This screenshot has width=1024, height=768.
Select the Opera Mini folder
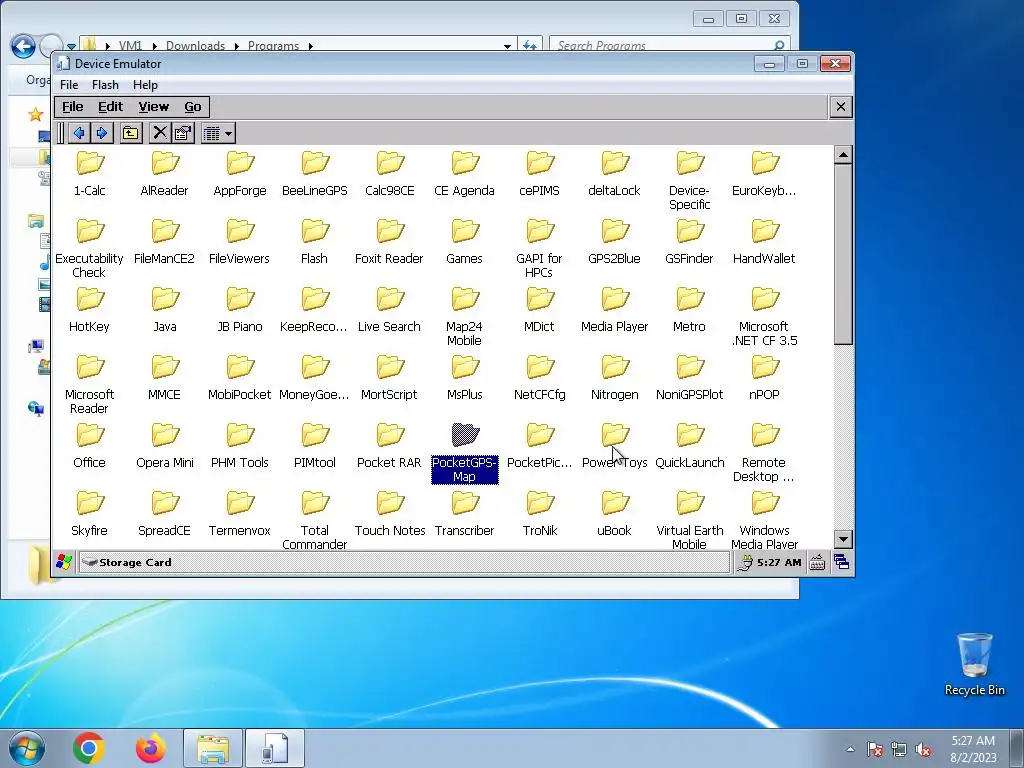pos(165,445)
